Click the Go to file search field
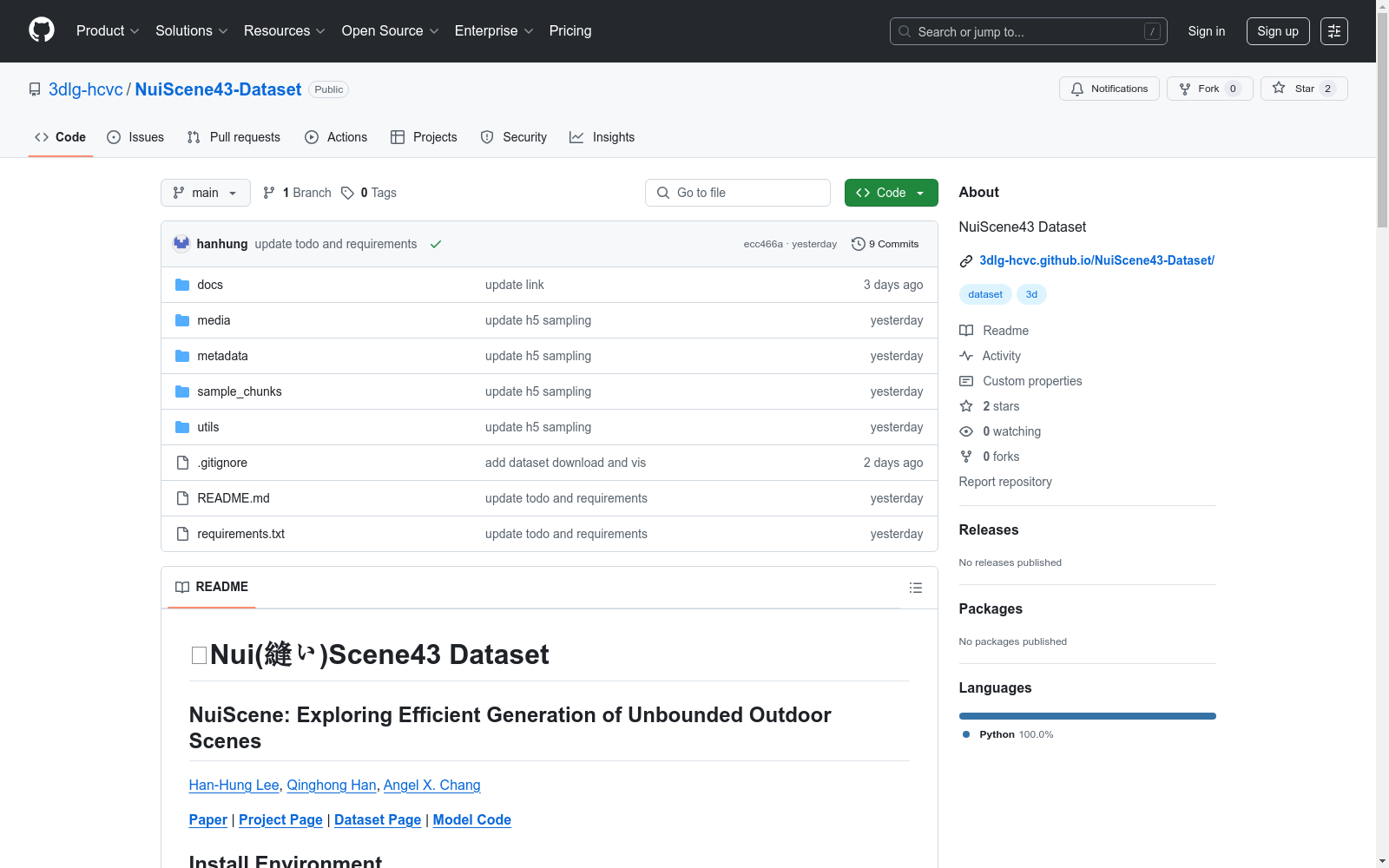1389x868 pixels. [x=738, y=193]
